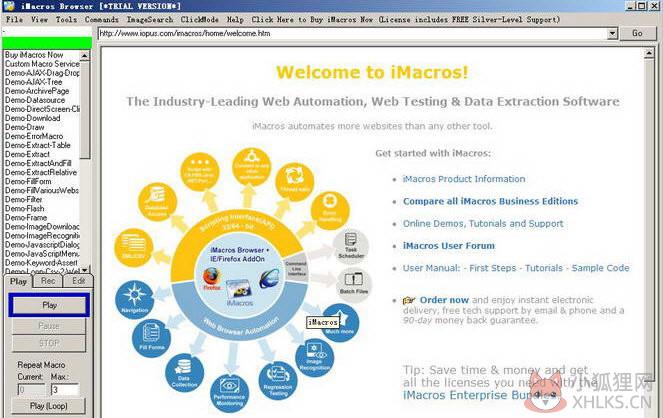Click the Buy iMacros Now menu item
Viewport: 663px width, 418px height.
pyautogui.click(x=405, y=19)
